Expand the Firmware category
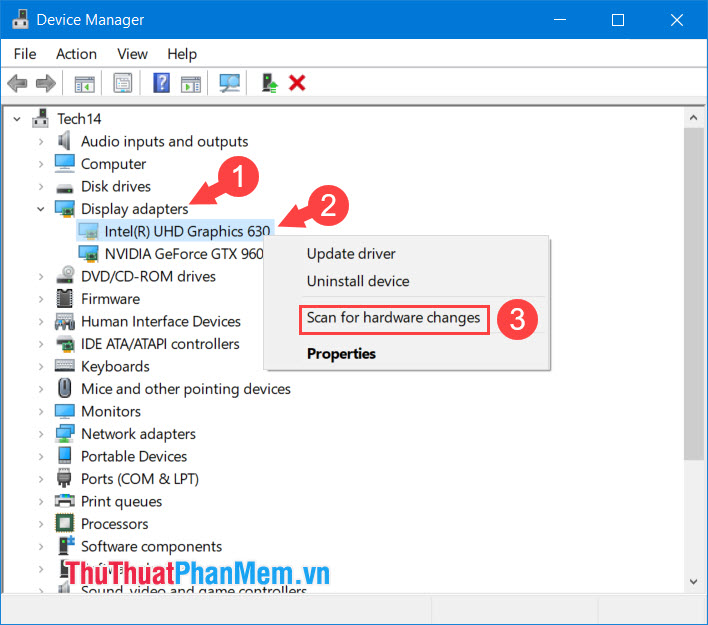This screenshot has height=625, width=708. click(x=41, y=299)
